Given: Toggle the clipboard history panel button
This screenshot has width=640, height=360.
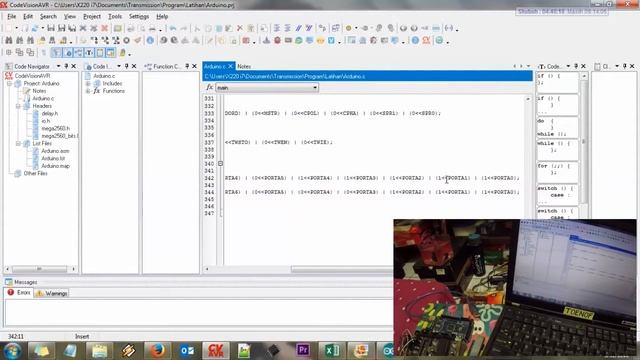Looking at the screenshot, I should (100, 53).
